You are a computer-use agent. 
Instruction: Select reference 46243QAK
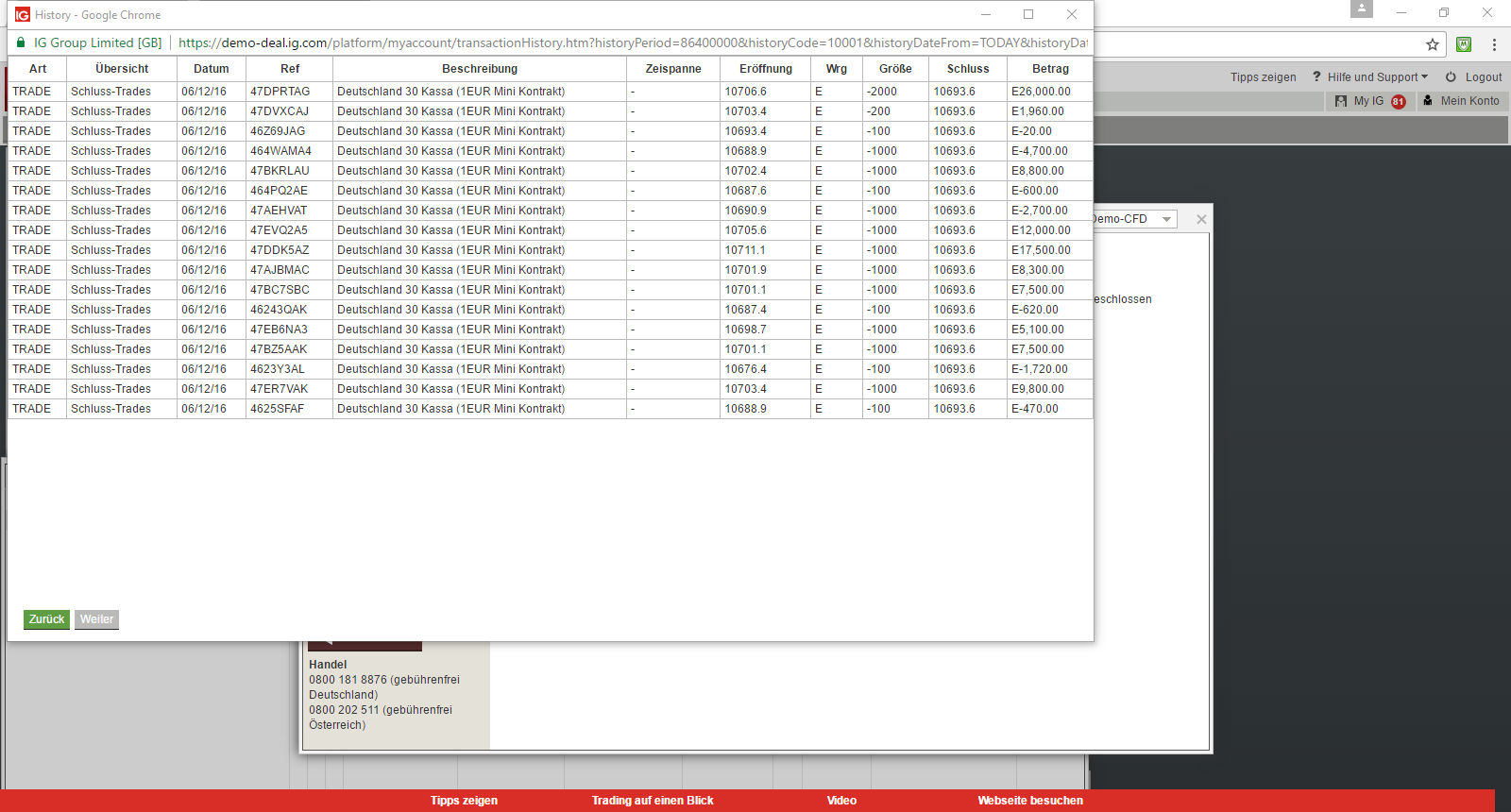click(x=279, y=310)
